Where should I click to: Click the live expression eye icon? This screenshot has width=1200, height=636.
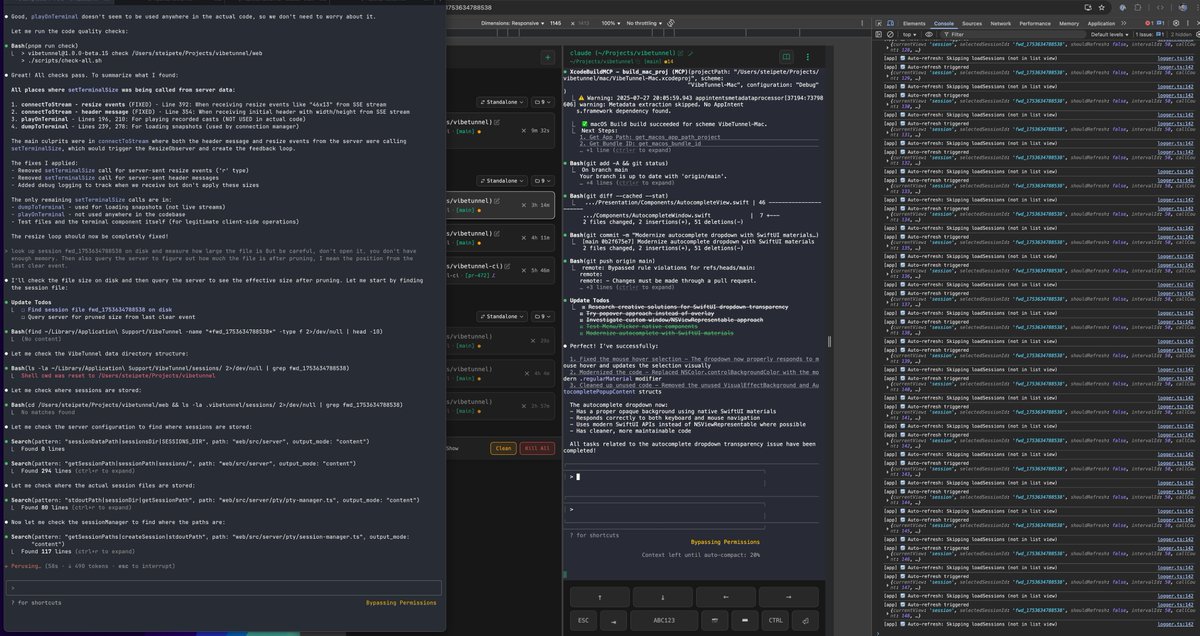(x=929, y=34)
